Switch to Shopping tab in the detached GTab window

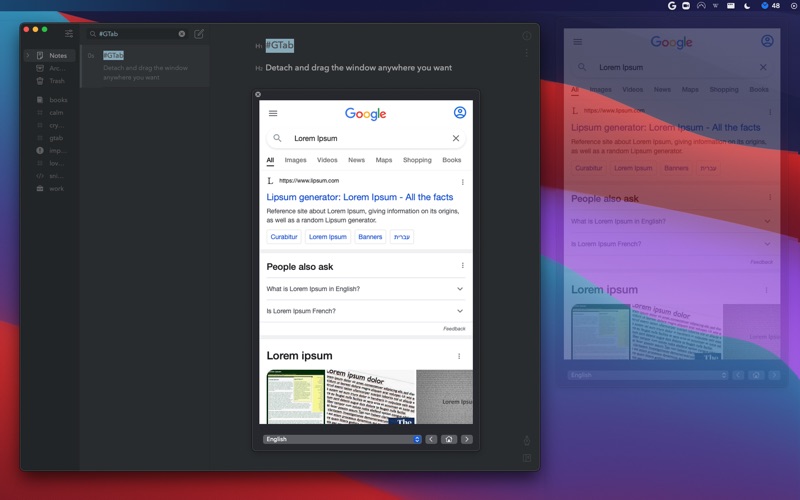pyautogui.click(x=723, y=89)
